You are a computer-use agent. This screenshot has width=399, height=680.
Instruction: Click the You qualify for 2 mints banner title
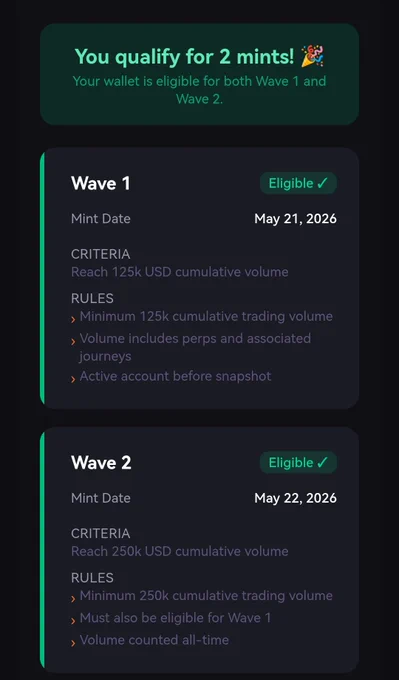tap(184, 56)
